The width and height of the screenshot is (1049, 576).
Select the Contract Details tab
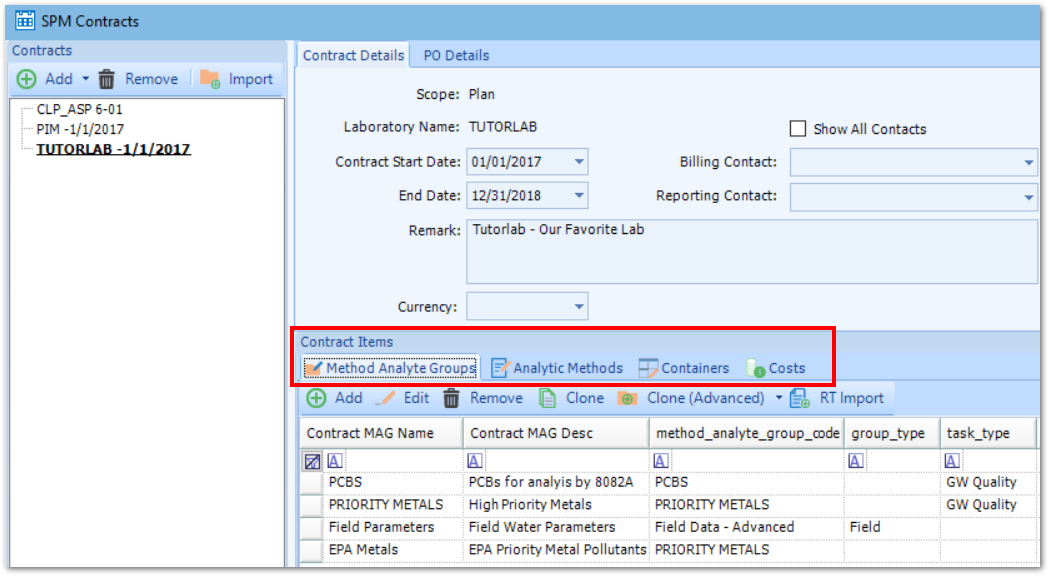(x=353, y=55)
